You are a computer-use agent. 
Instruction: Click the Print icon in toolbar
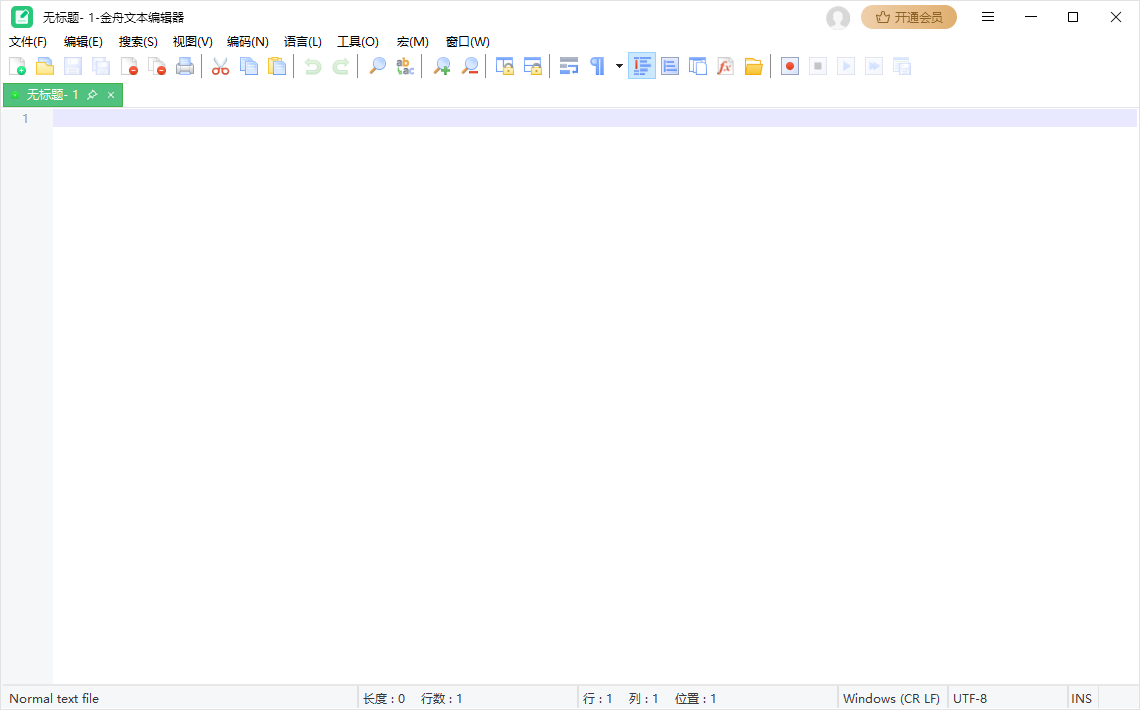point(185,66)
